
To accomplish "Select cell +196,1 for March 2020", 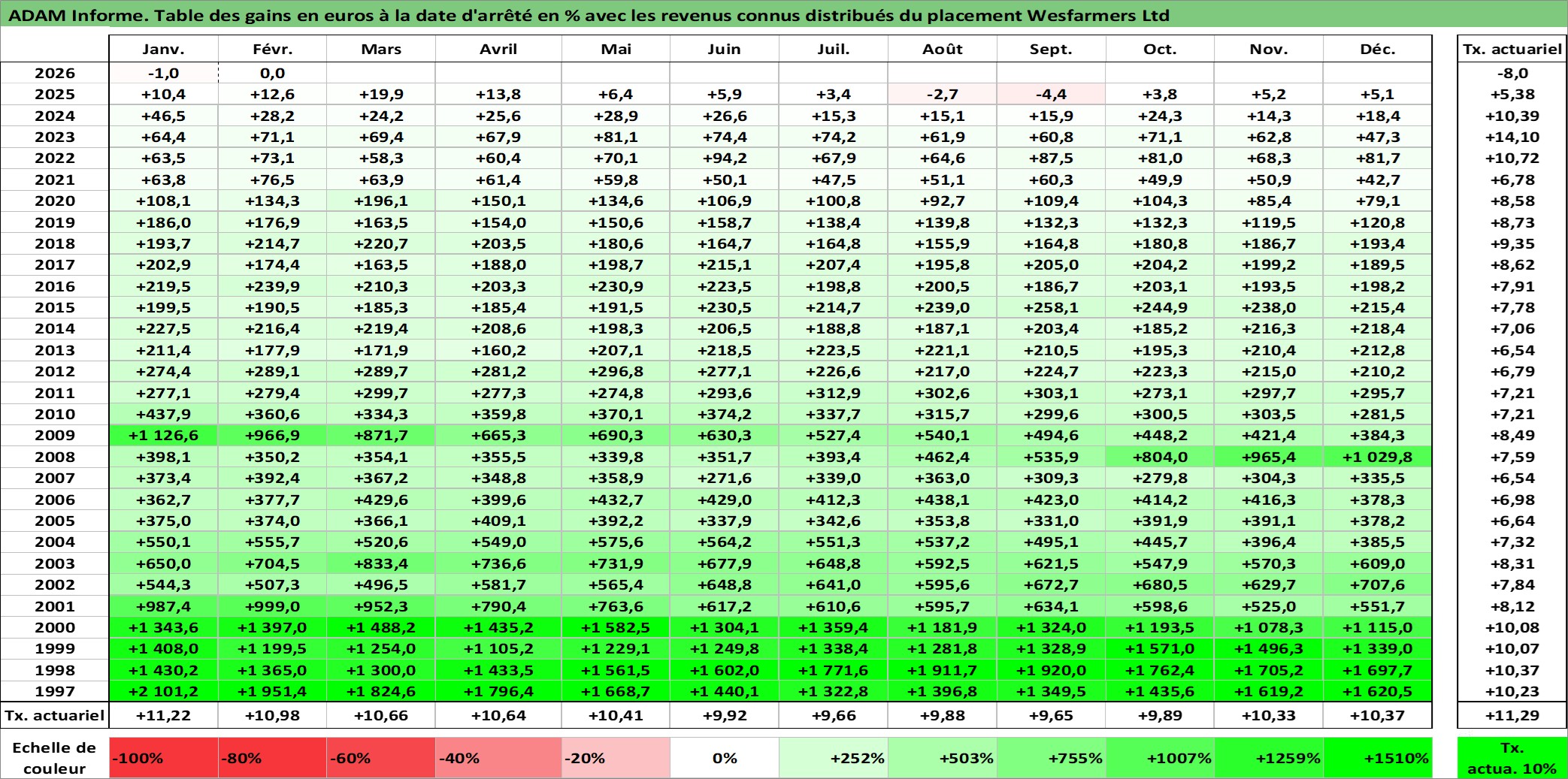I will [381, 201].
